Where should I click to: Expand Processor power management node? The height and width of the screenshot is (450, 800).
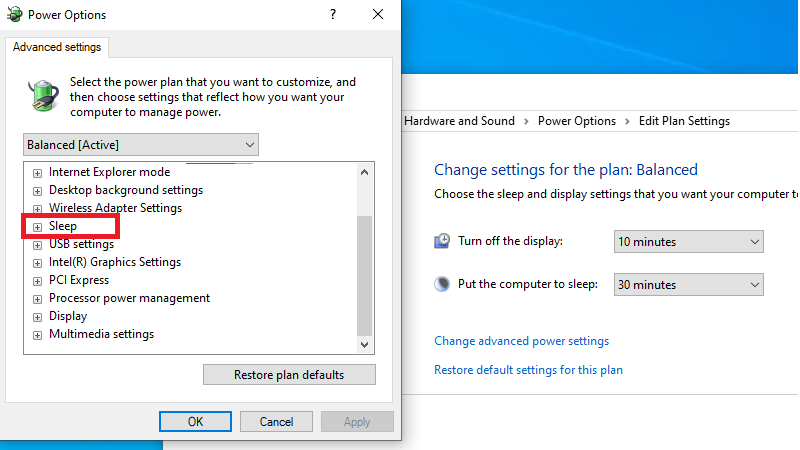[37, 299]
